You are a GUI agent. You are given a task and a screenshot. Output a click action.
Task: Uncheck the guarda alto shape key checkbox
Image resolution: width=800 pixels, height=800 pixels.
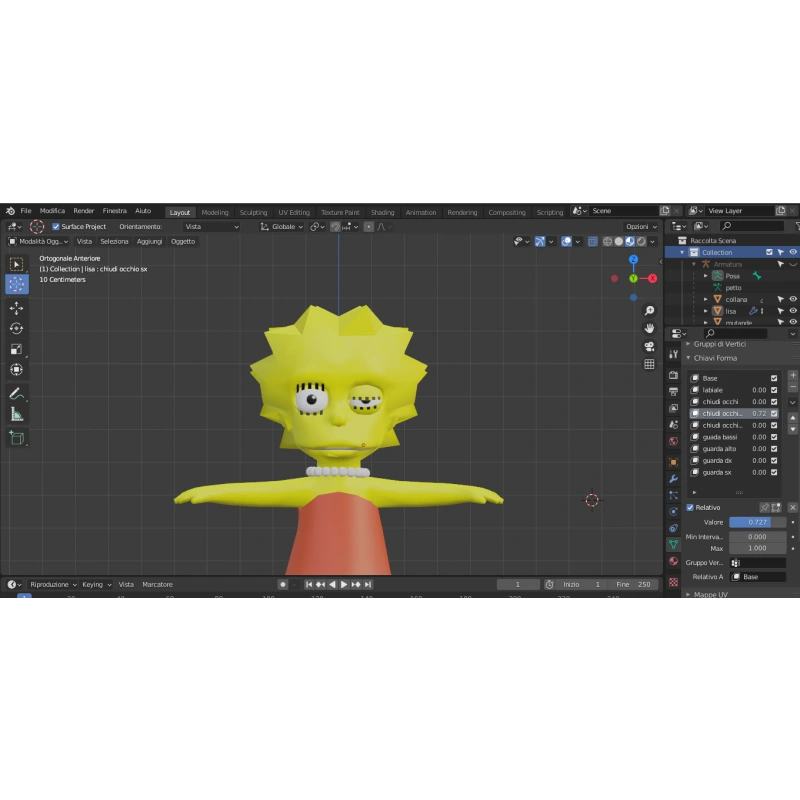coord(774,448)
